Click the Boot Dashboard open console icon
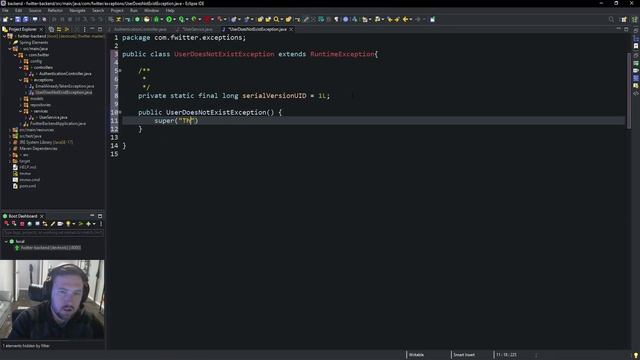 38,224
